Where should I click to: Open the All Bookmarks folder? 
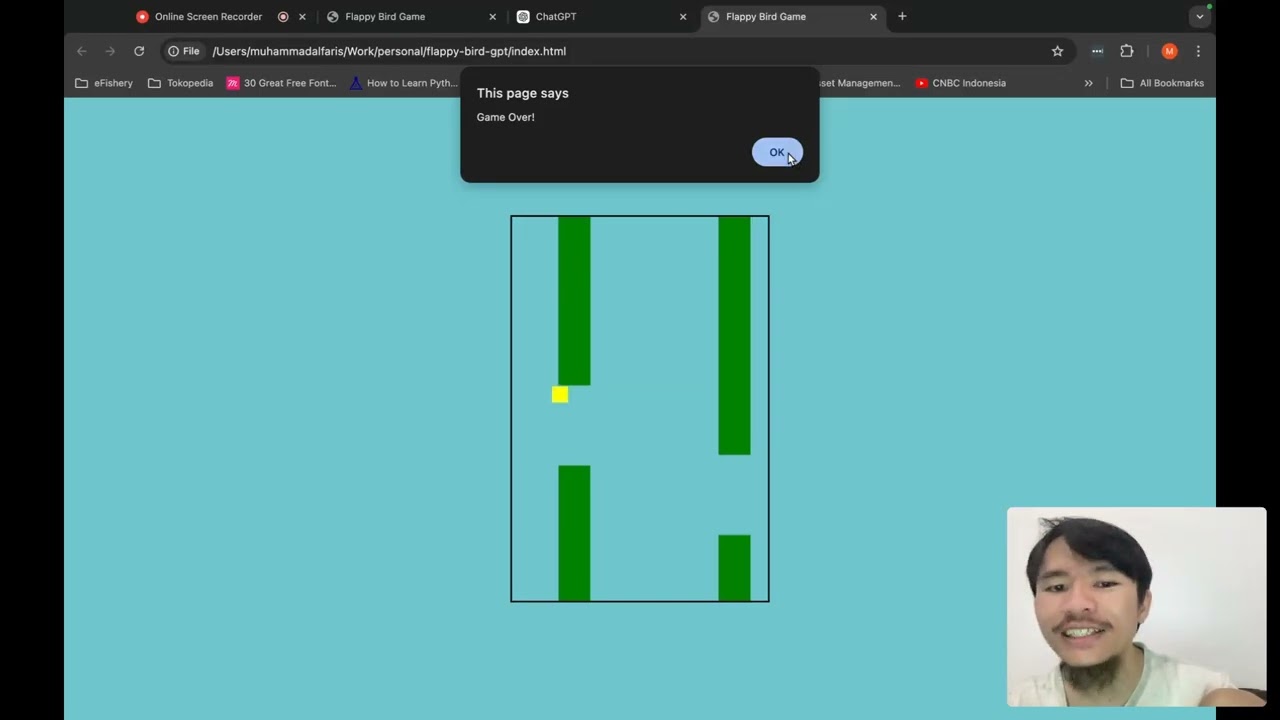pyautogui.click(x=1162, y=83)
